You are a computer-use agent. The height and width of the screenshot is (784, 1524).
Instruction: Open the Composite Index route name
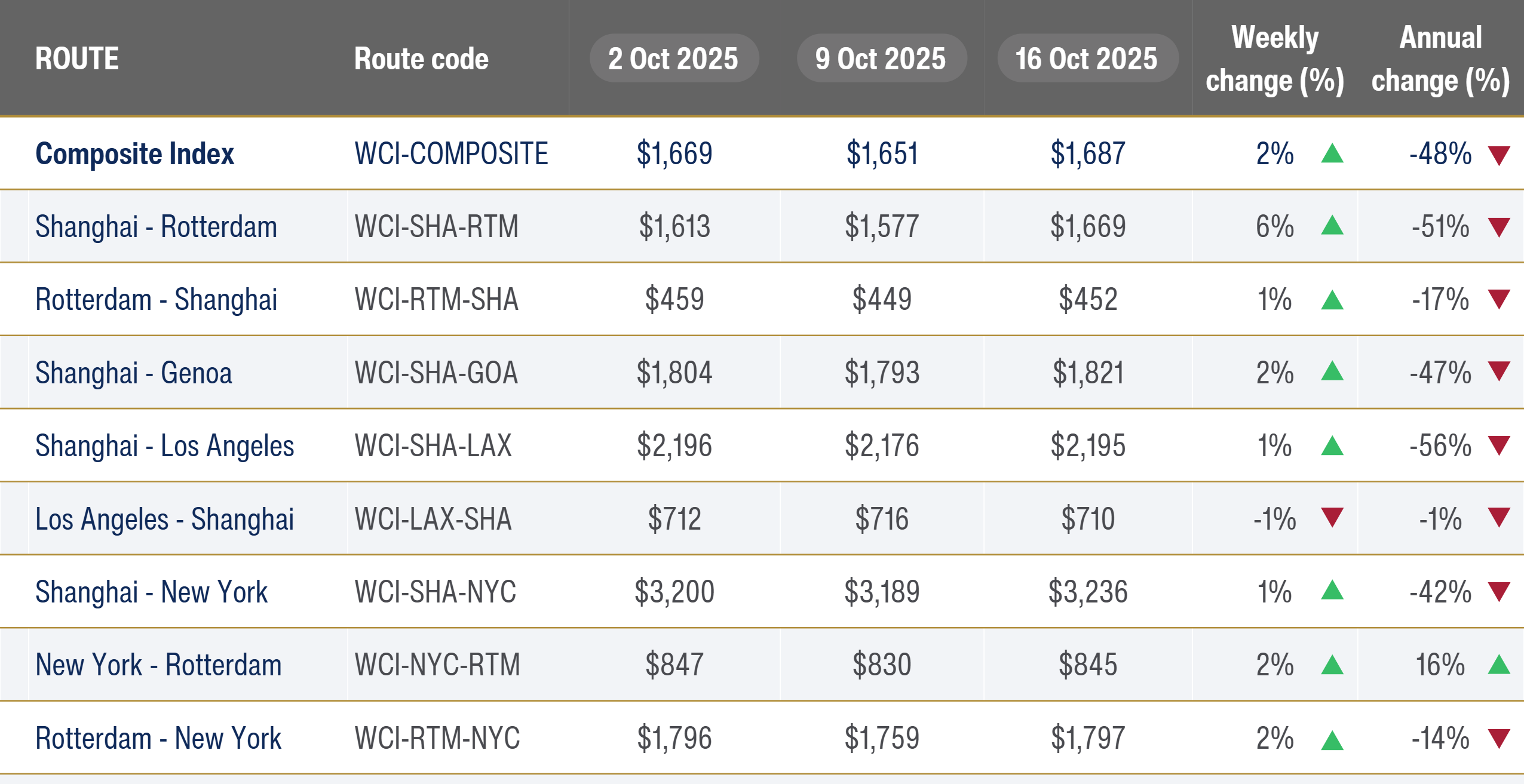[x=134, y=154]
